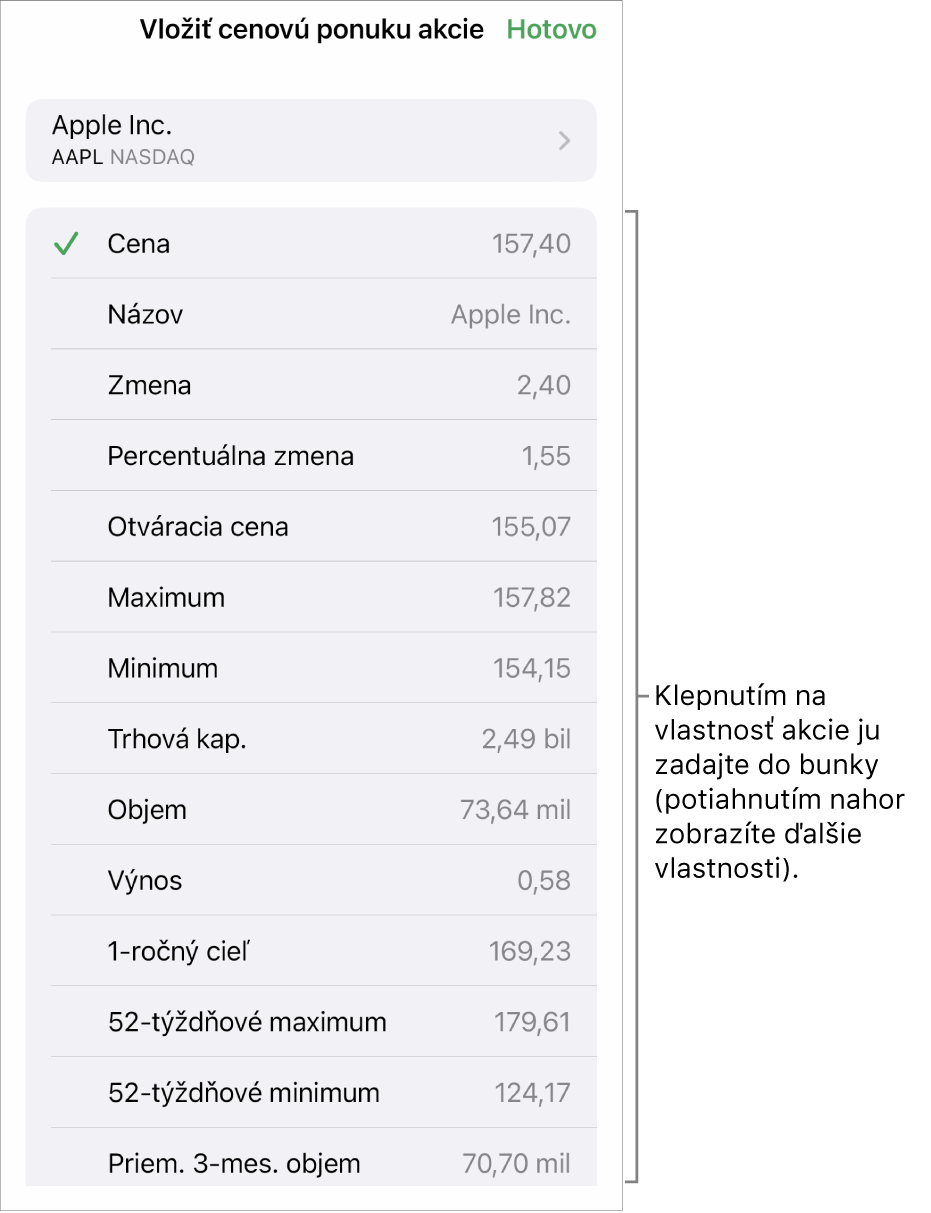Choose the Objem attribute

tap(311, 810)
